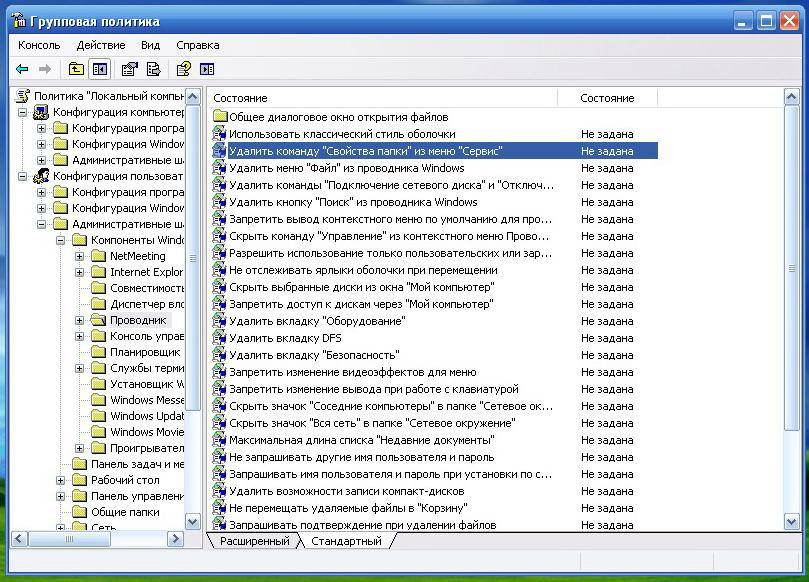Image resolution: width=809 pixels, height=582 pixels.
Task: Click the Export List toolbar icon
Action: click(153, 69)
